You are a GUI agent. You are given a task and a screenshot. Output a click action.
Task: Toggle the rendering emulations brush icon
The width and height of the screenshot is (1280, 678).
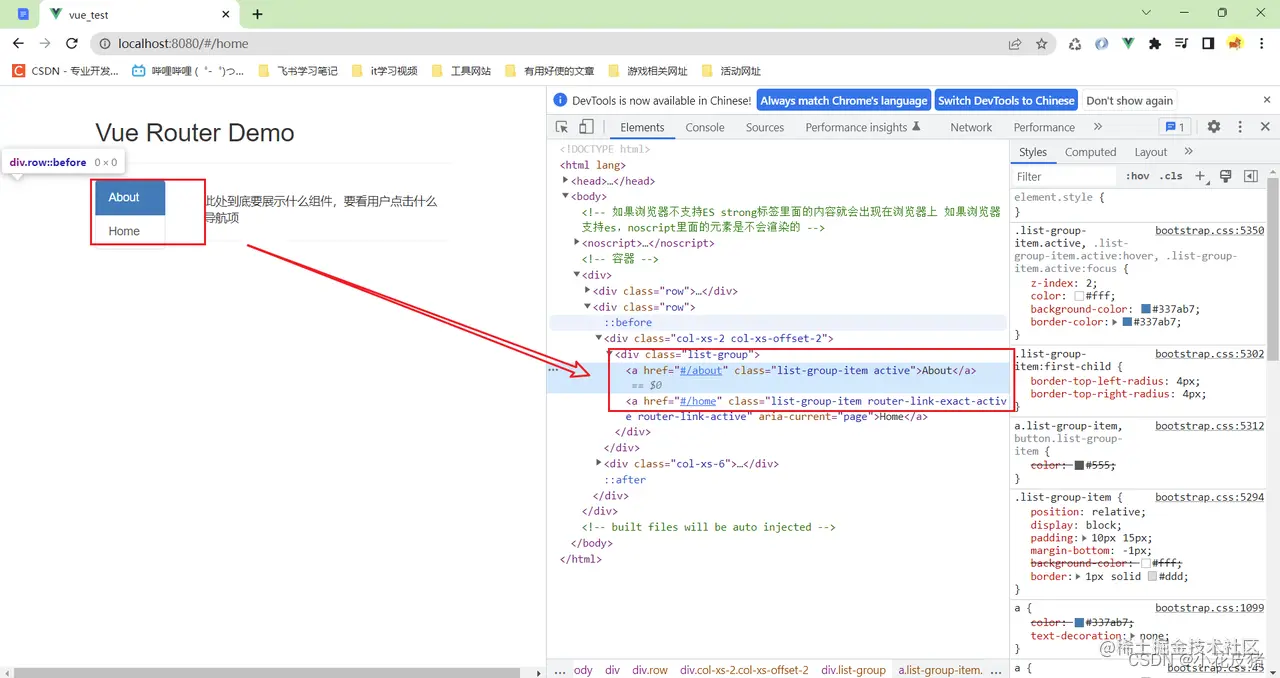pyautogui.click(x=1225, y=176)
